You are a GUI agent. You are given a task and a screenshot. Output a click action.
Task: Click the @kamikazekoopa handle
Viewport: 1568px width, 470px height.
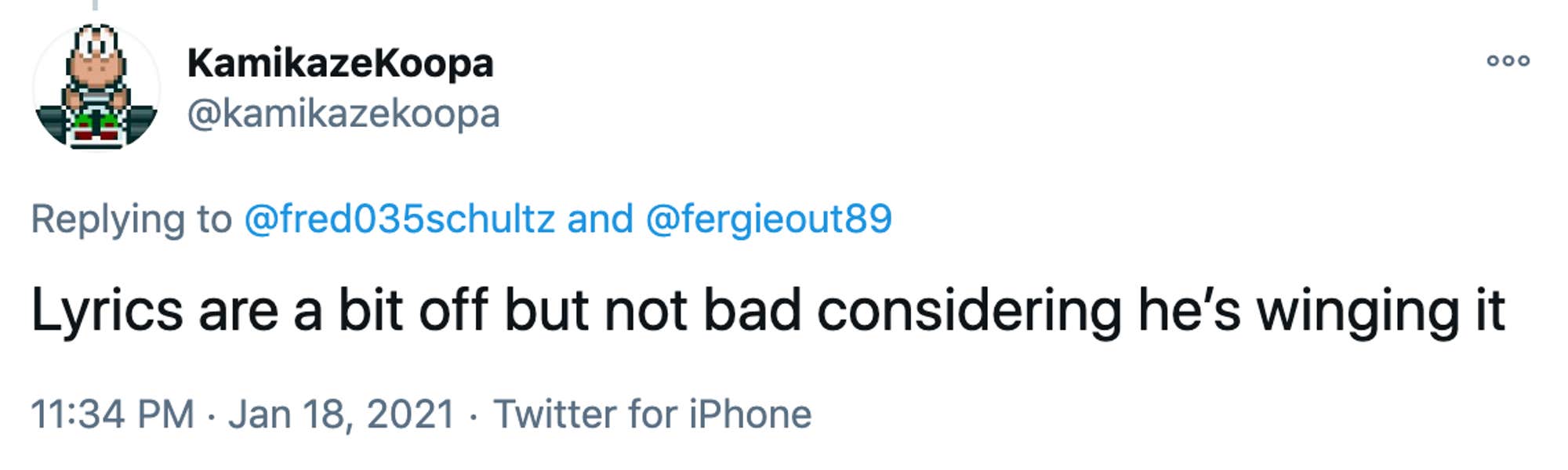pyautogui.click(x=343, y=114)
